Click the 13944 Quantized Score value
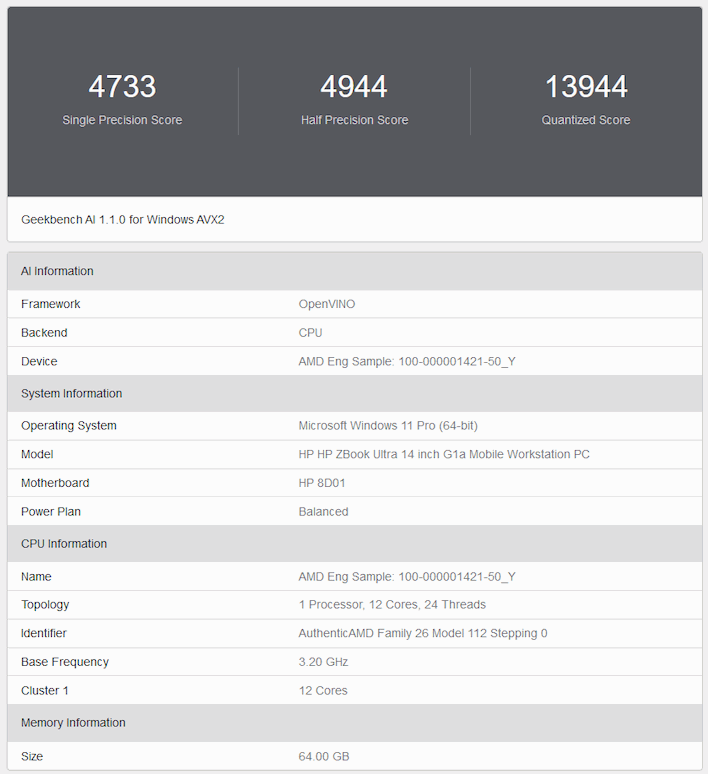 tap(586, 87)
